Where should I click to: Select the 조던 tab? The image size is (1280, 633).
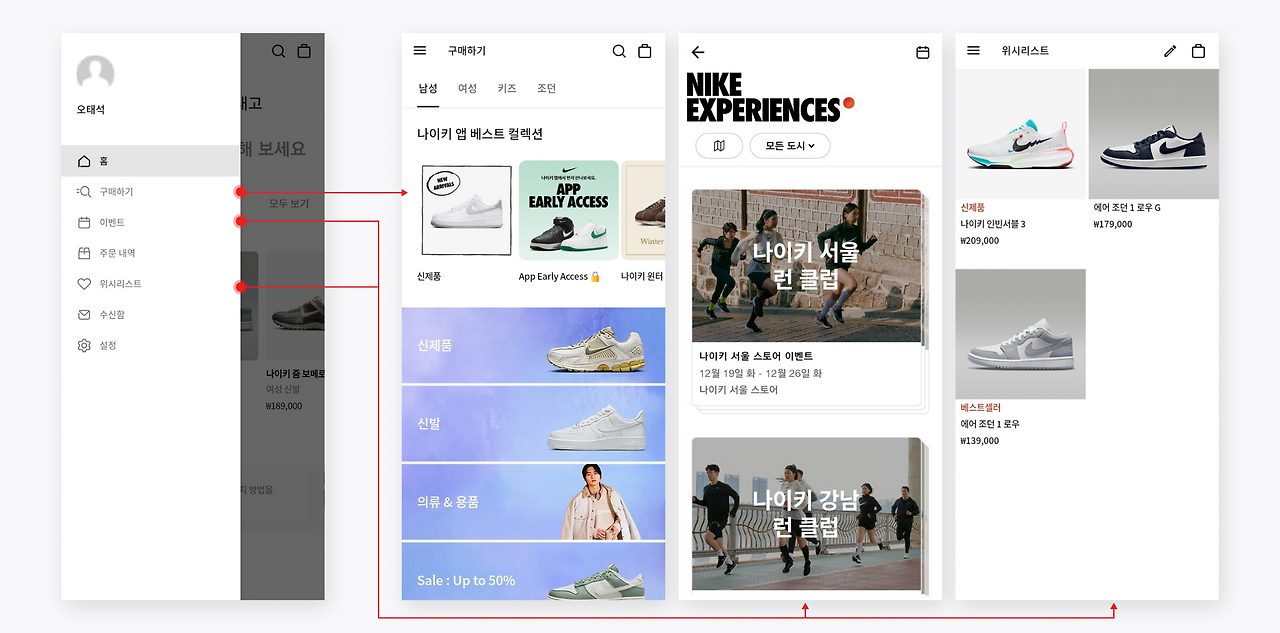point(546,88)
